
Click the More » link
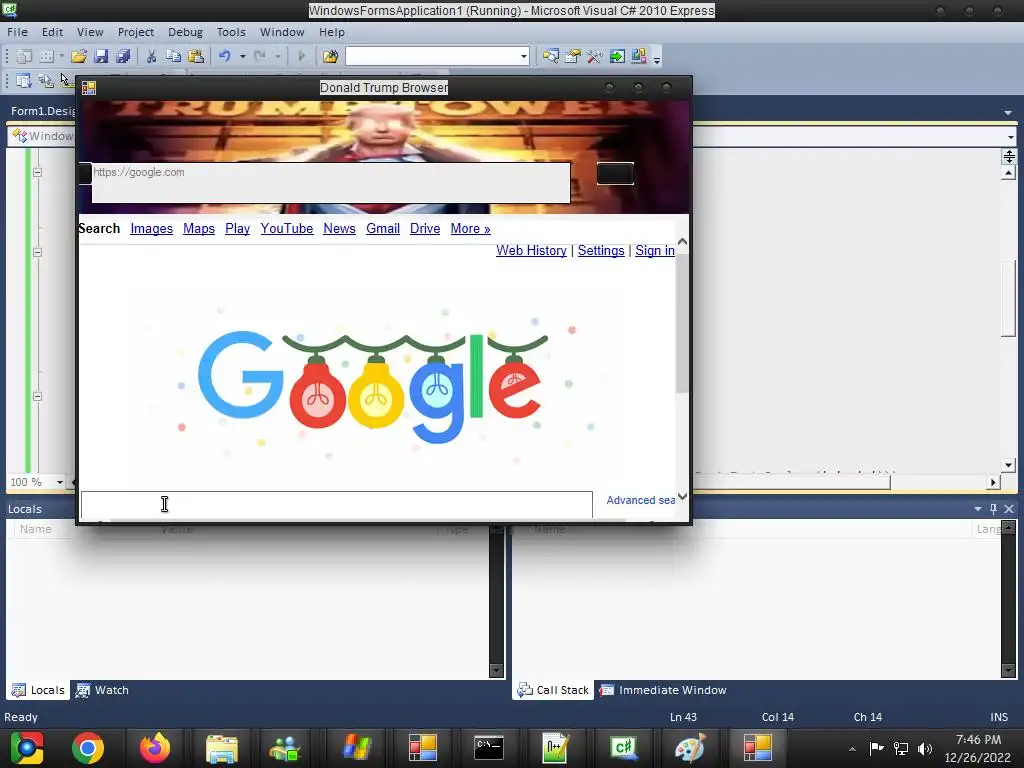coord(470,229)
